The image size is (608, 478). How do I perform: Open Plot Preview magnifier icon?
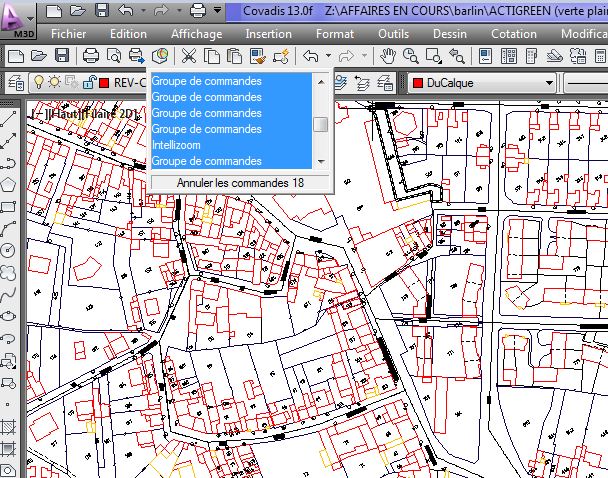114,56
